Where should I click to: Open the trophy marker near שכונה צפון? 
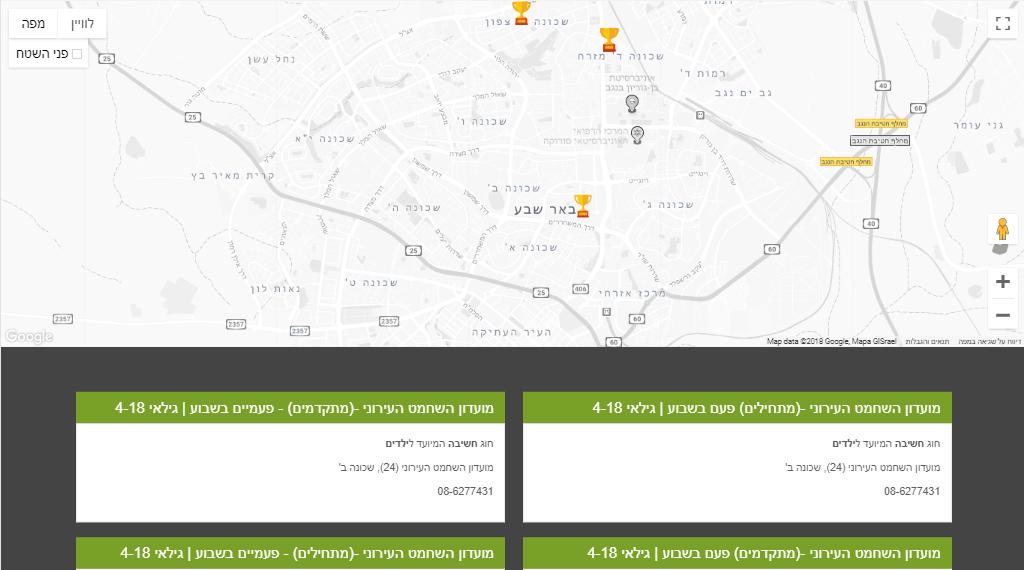(521, 13)
